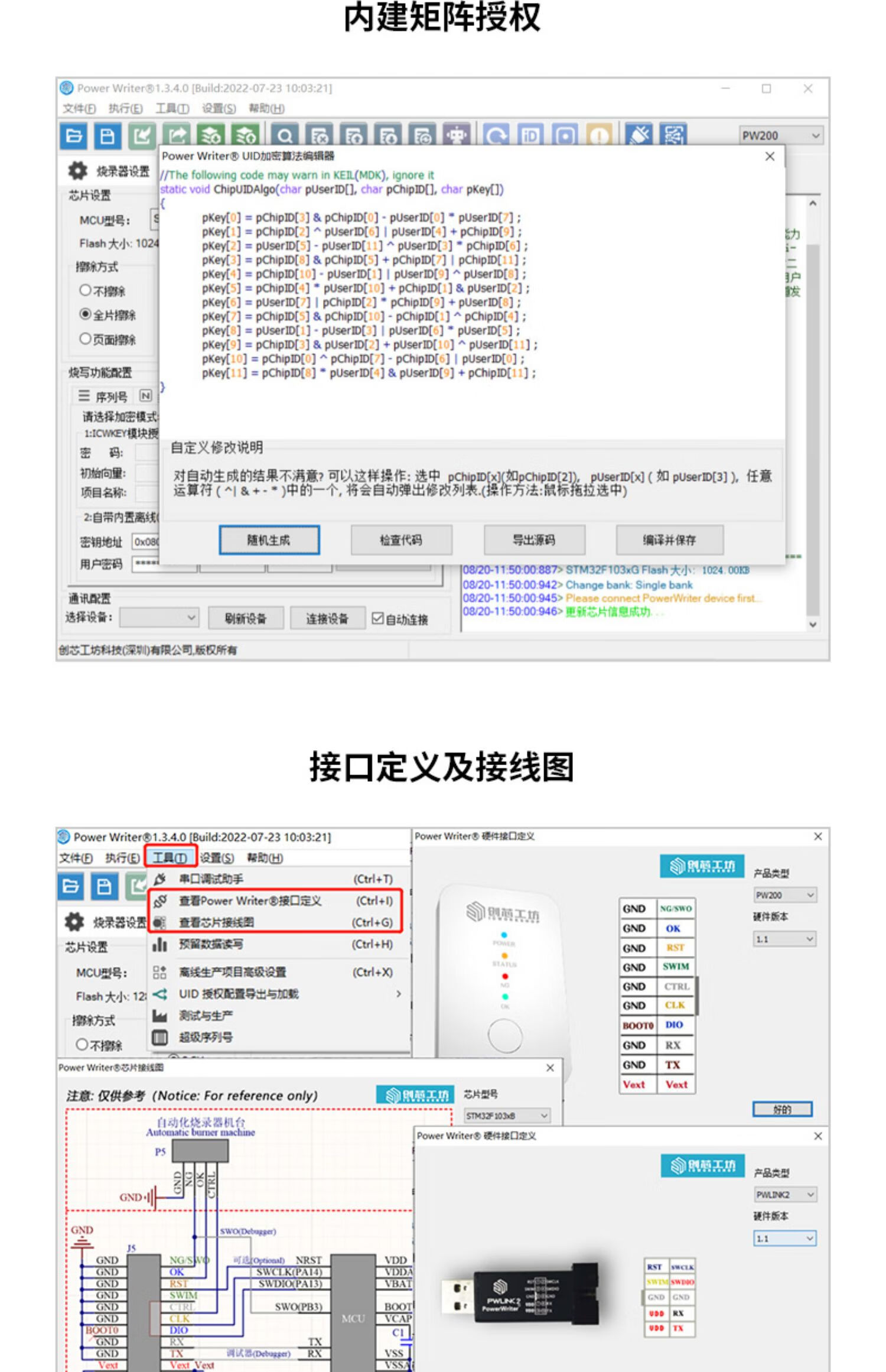Image resolution: width=886 pixels, height=1372 pixels.
Task: Click the log panel vertical scrollbar
Action: point(813,414)
